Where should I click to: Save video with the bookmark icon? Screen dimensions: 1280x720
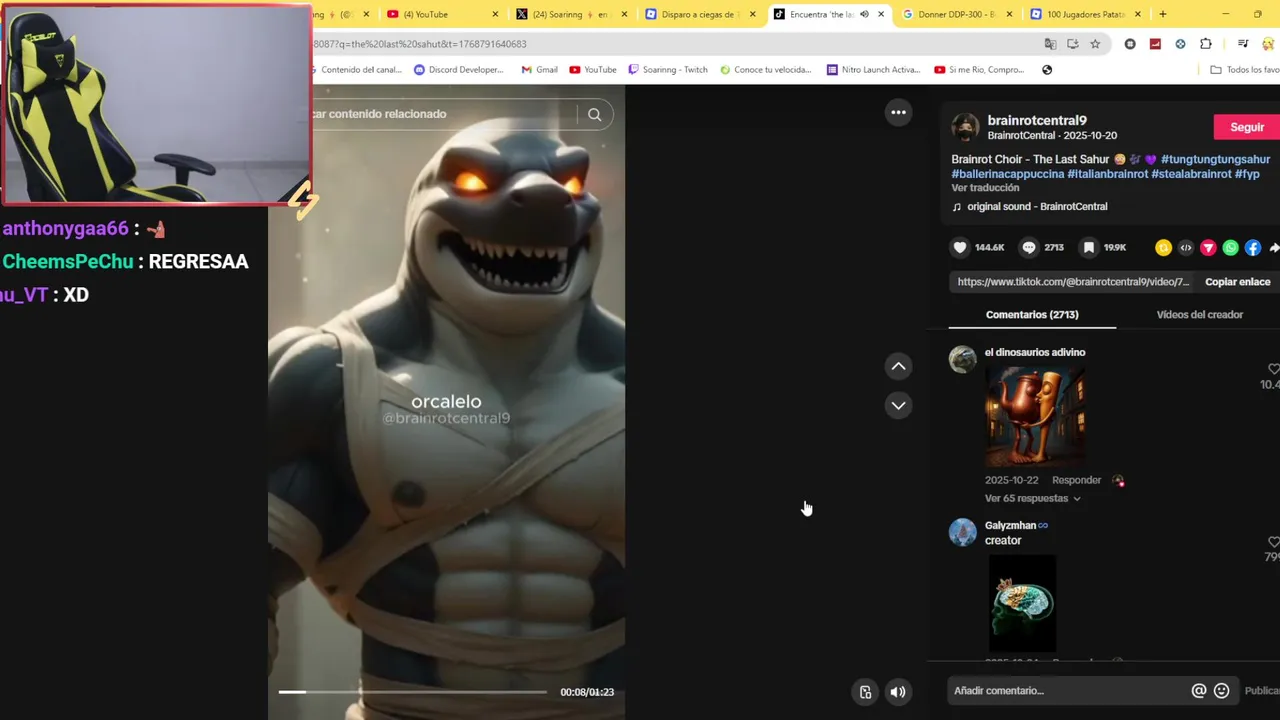1089,247
